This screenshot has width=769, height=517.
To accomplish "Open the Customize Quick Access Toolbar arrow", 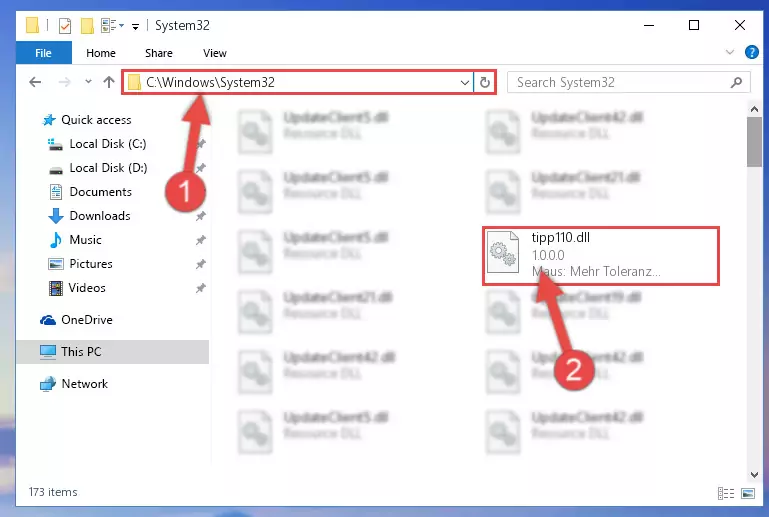I will pyautogui.click(x=135, y=26).
